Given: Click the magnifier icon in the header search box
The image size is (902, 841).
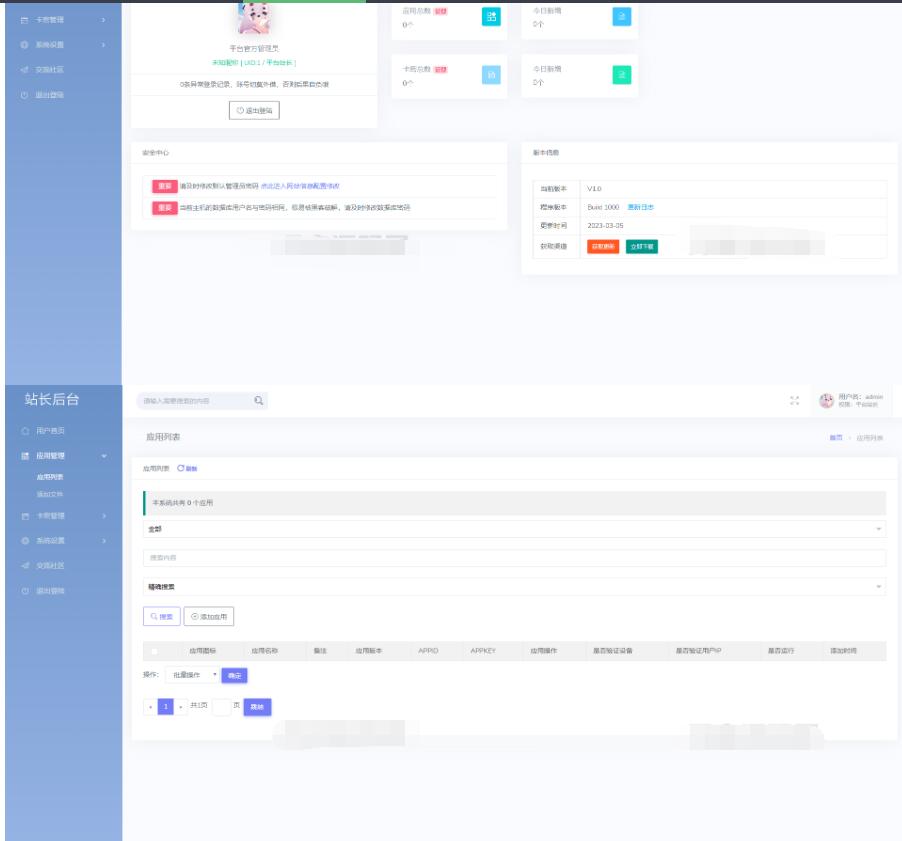Looking at the screenshot, I should point(258,401).
